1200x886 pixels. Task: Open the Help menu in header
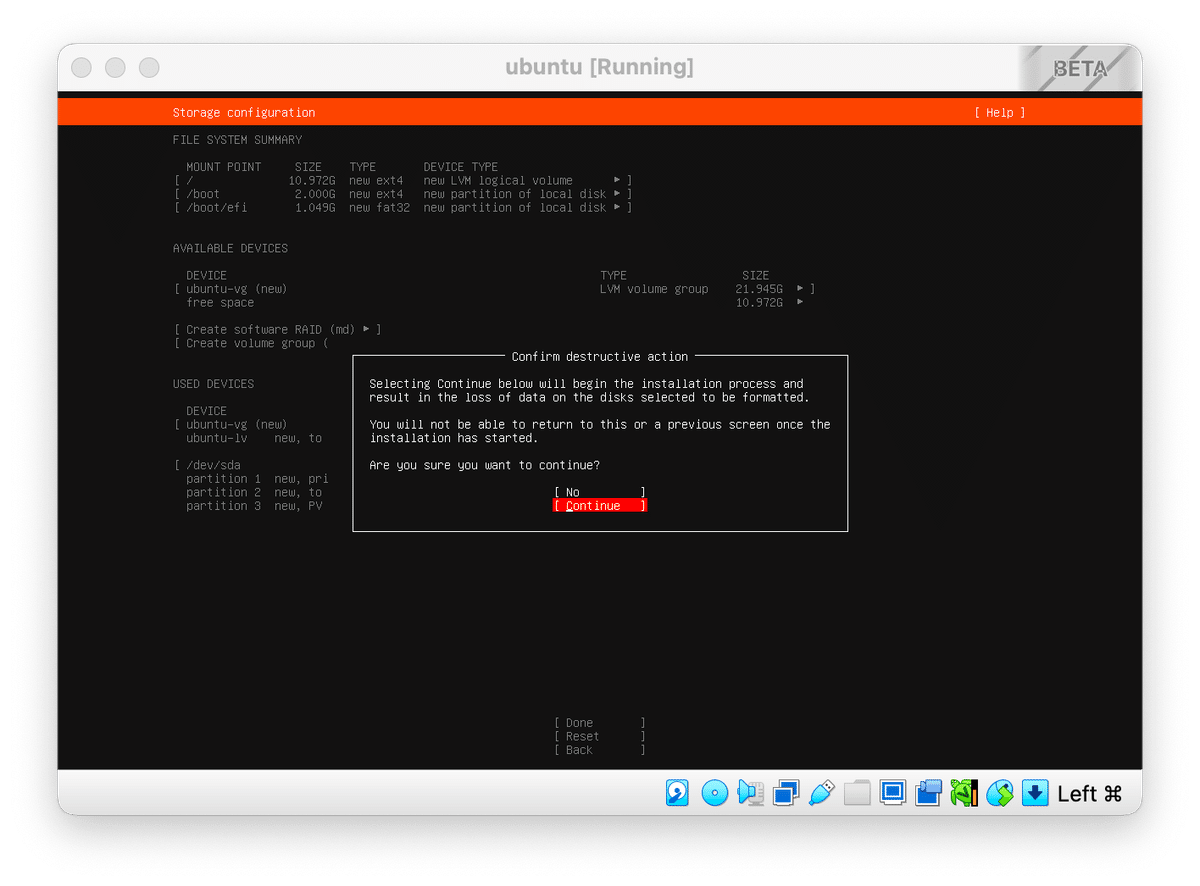tap(1000, 113)
